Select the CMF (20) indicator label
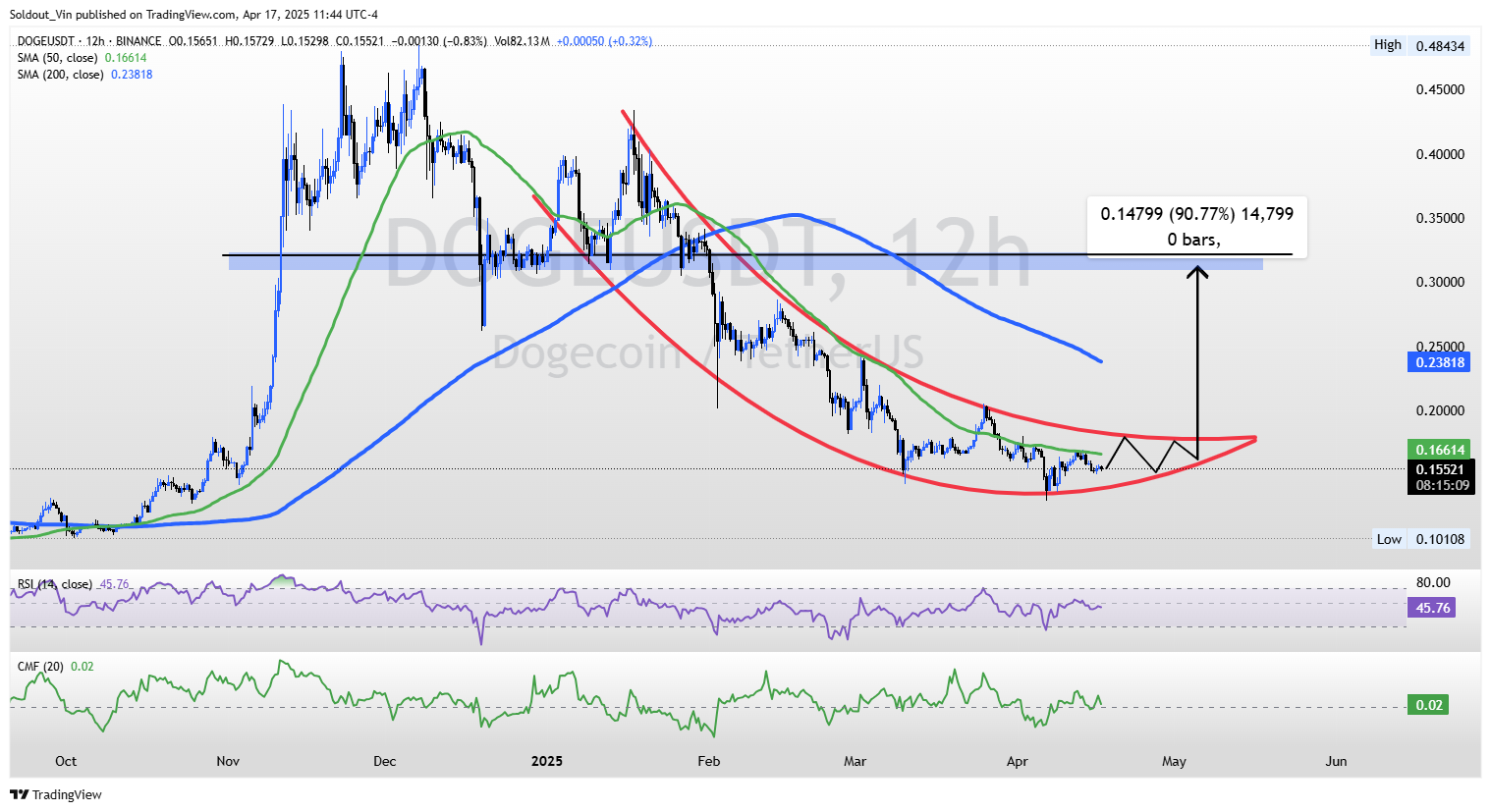Image resolution: width=1491 pixels, height=812 pixels. click(56, 667)
